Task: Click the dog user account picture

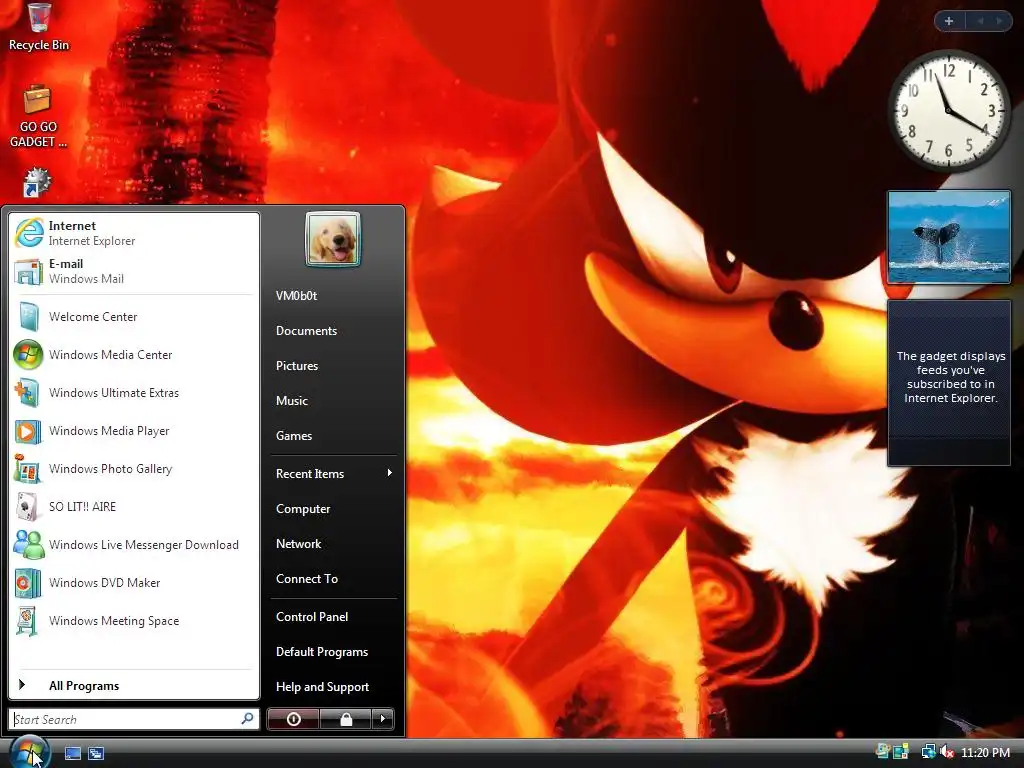Action: coord(332,238)
